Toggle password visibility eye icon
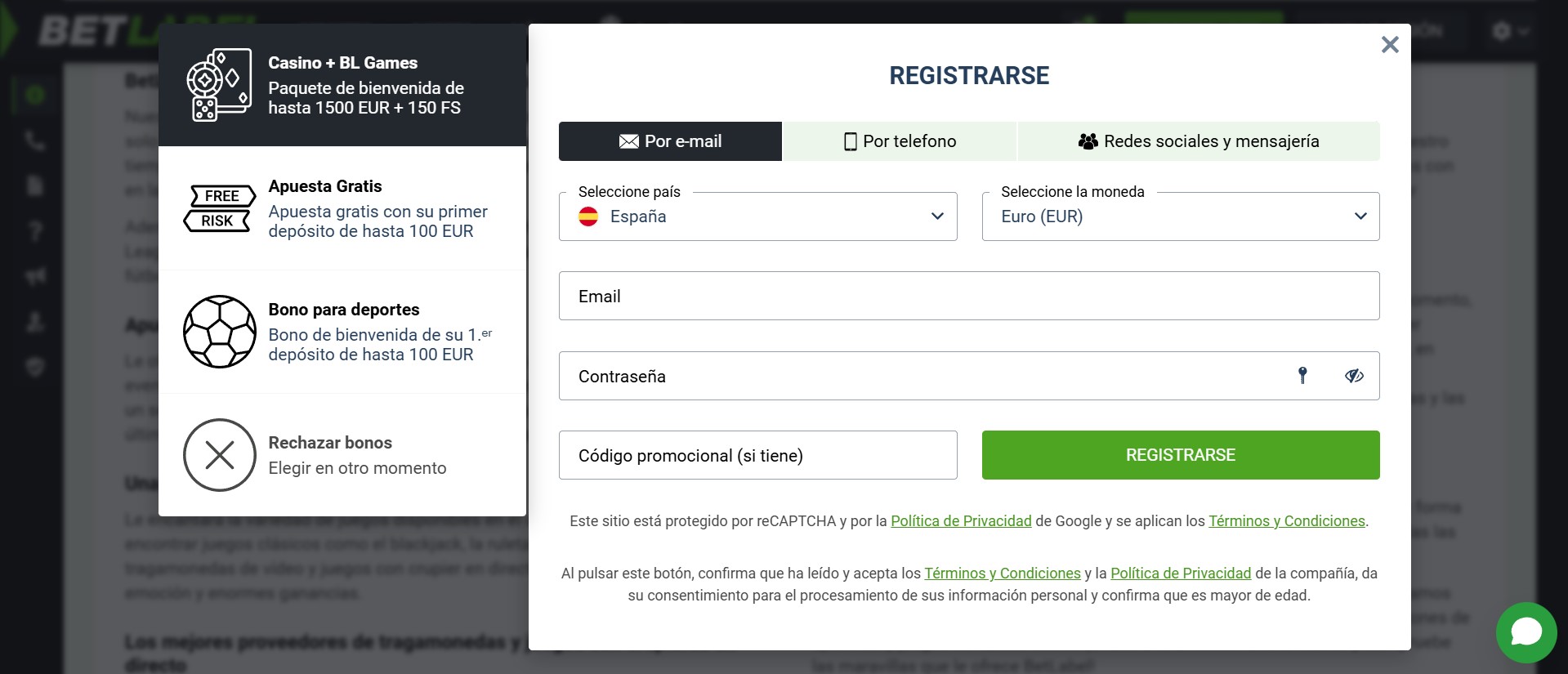 (1354, 376)
